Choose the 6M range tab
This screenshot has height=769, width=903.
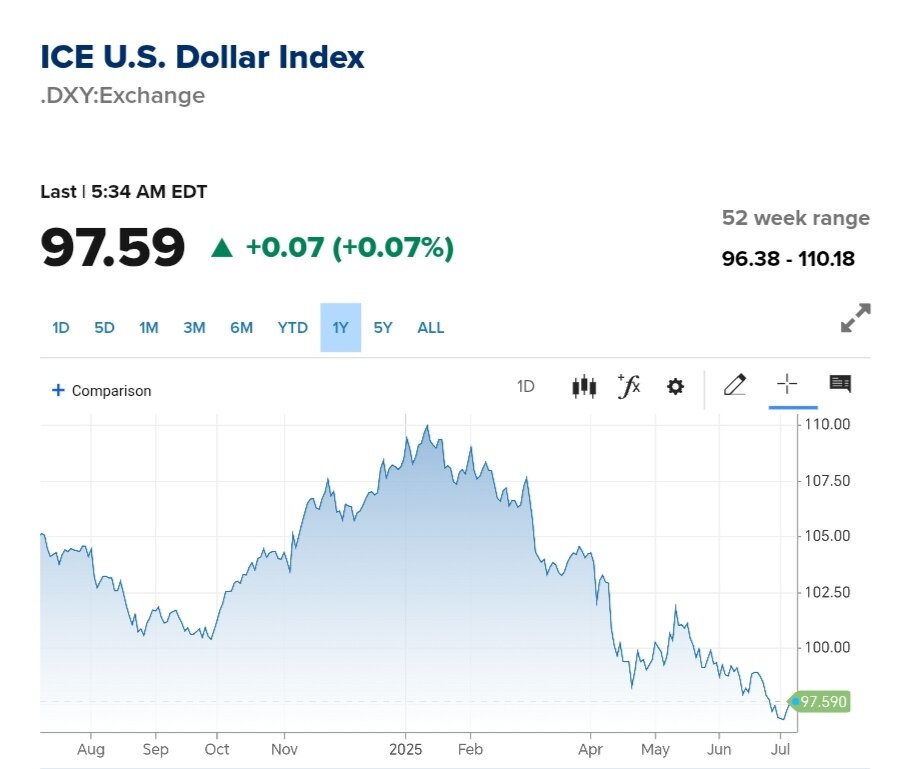click(241, 328)
